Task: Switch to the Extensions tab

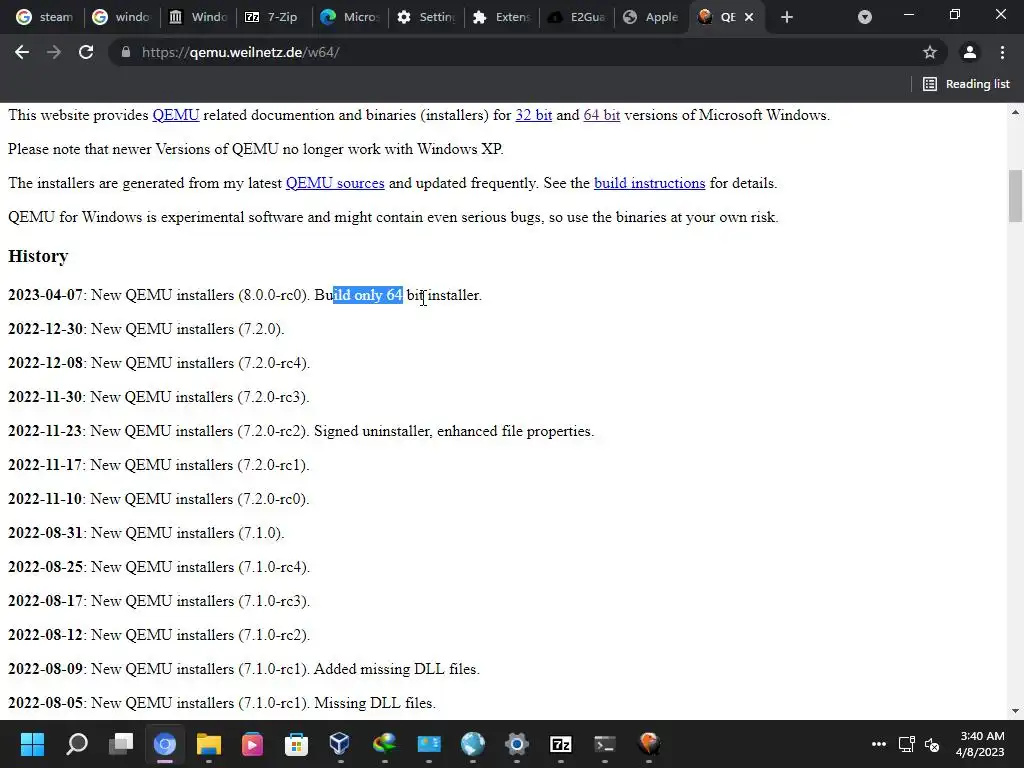Action: pos(502,17)
